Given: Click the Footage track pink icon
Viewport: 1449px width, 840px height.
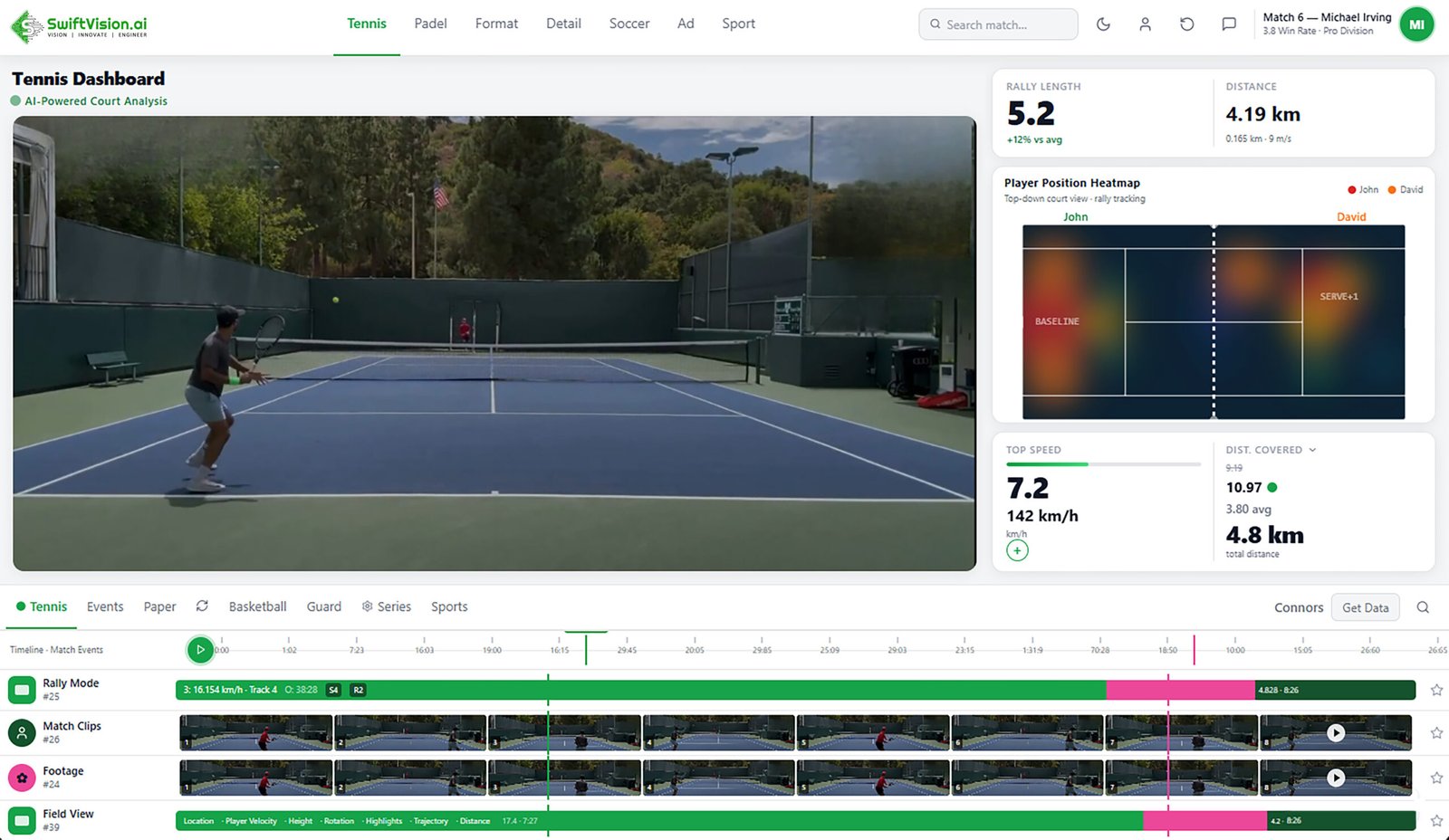Looking at the screenshot, I should coord(22,777).
